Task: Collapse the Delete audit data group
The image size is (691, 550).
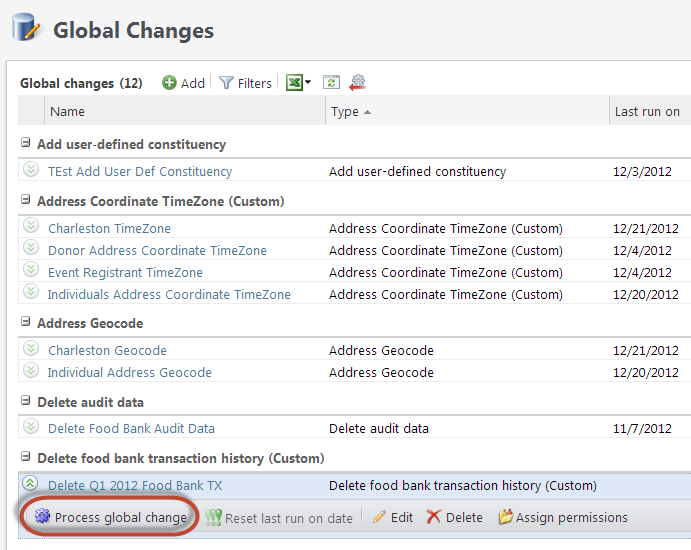Action: click(26, 402)
